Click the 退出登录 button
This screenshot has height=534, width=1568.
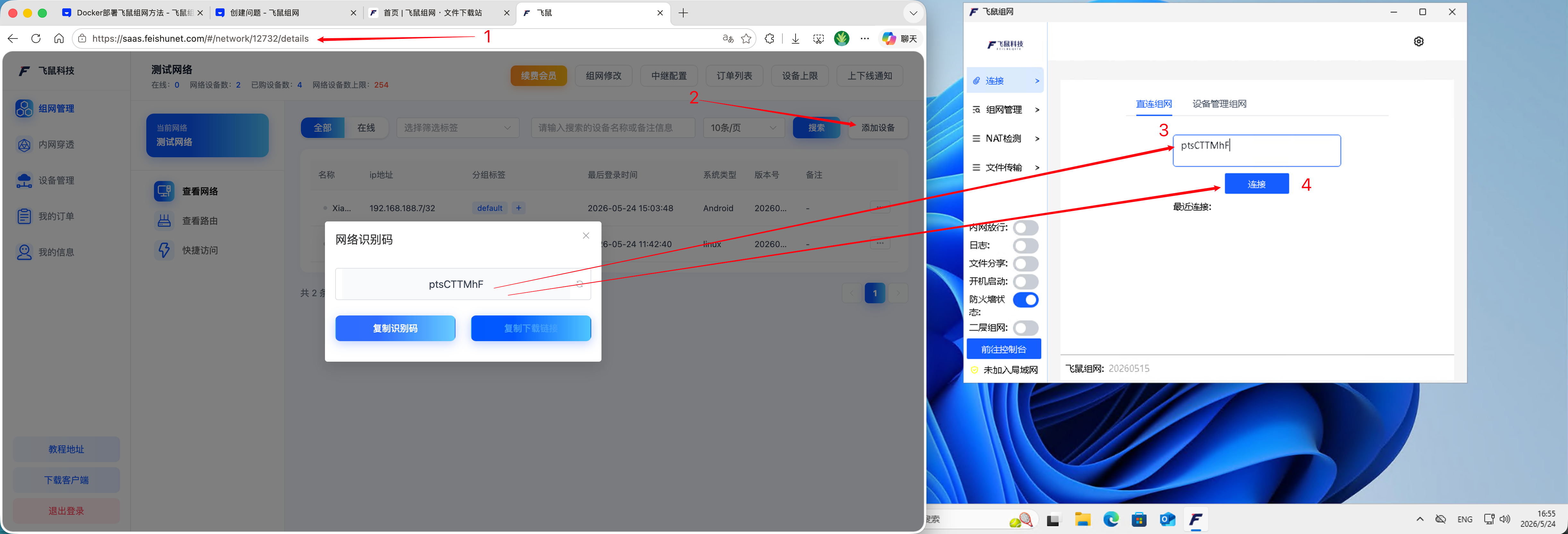[66, 511]
